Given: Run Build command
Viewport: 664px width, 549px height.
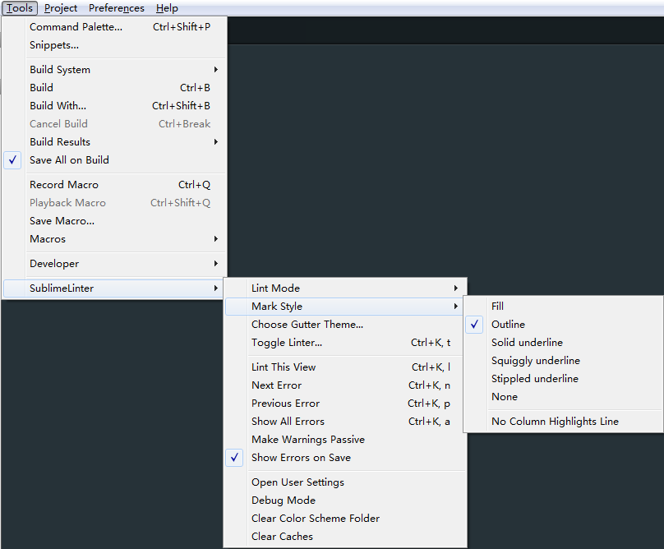Looking at the screenshot, I should (114, 88).
